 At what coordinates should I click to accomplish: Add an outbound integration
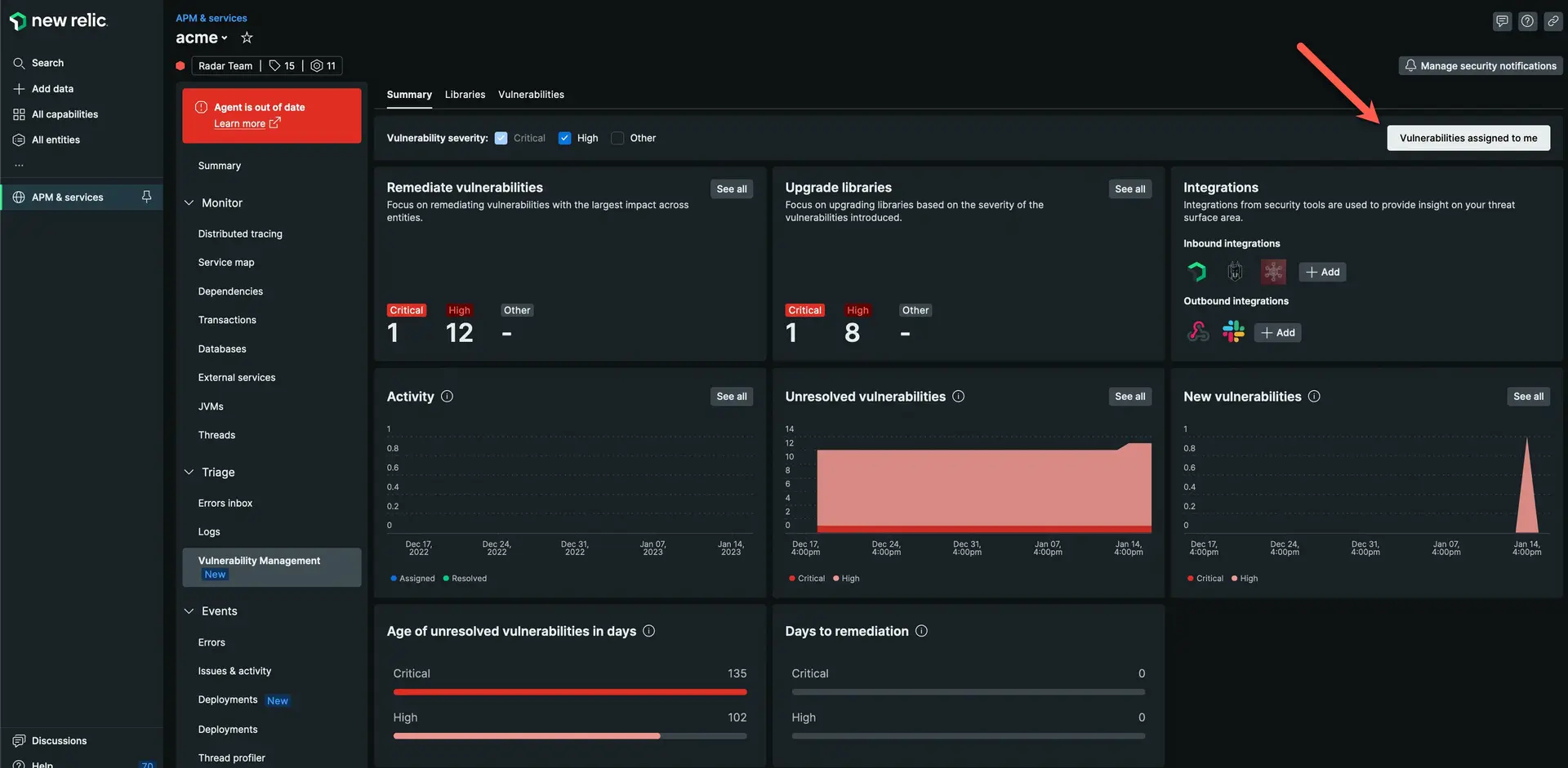coord(1277,332)
